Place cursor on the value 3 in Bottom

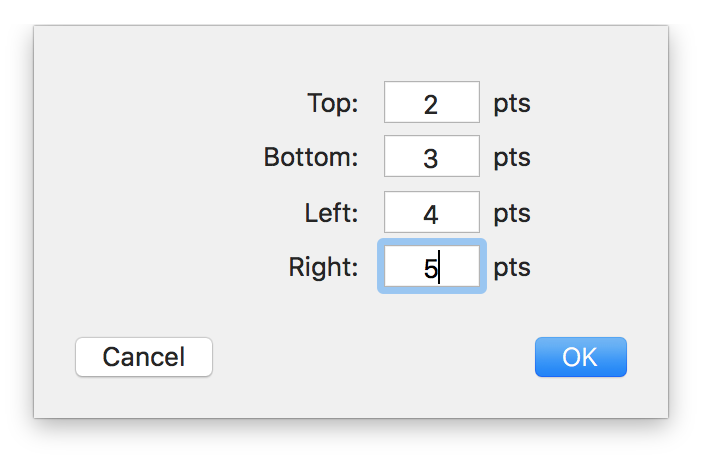(x=431, y=158)
